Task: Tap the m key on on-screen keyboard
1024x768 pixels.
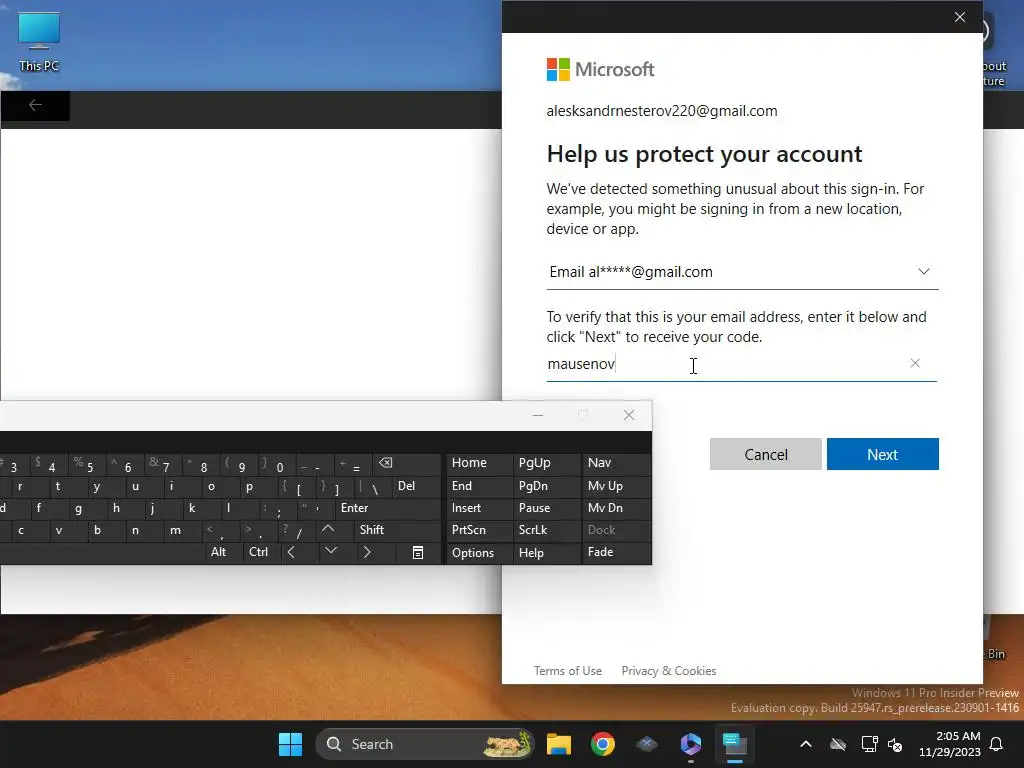Action: pos(181,530)
